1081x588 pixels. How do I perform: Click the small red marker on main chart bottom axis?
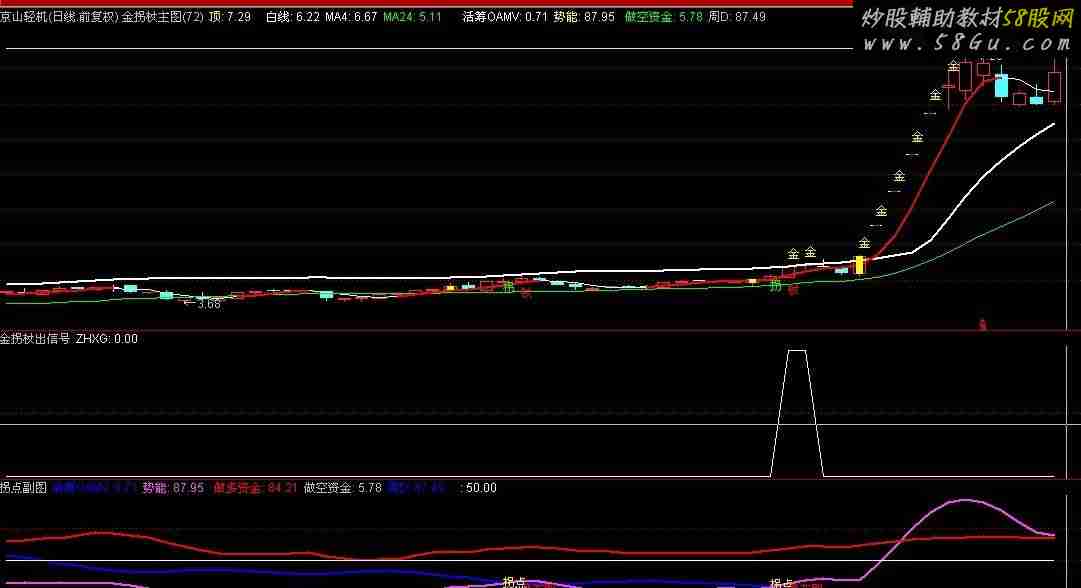tap(982, 324)
